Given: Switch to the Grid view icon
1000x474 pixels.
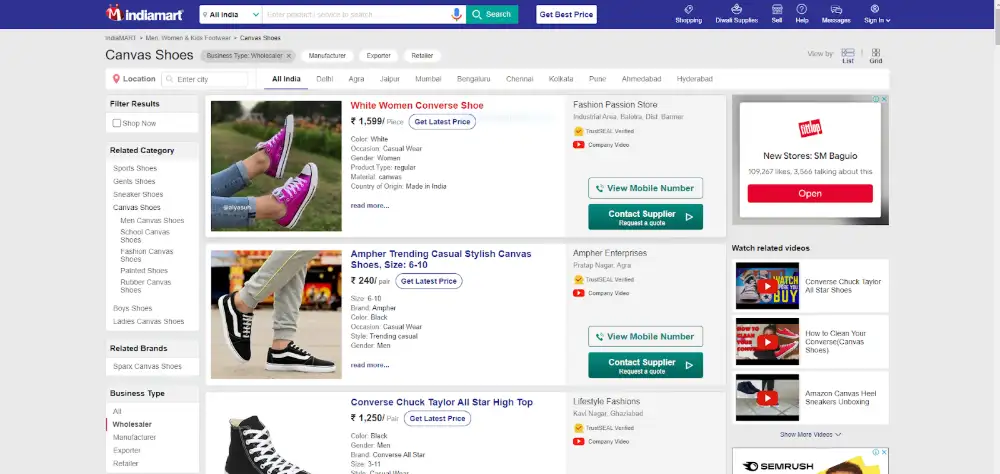Looking at the screenshot, I should pyautogui.click(x=876, y=56).
